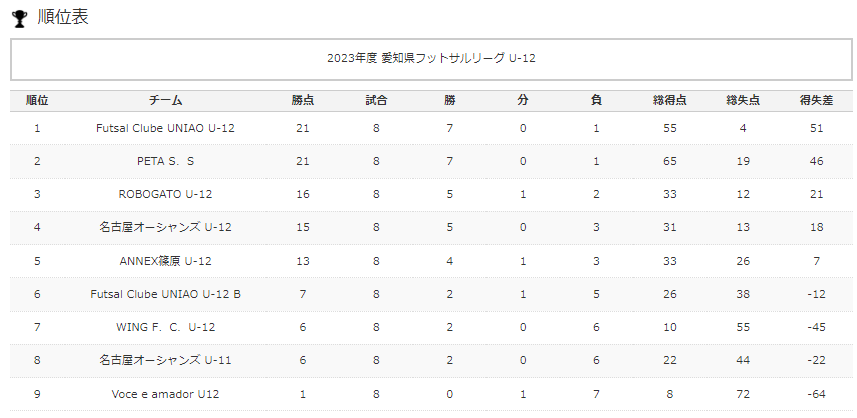Click the 総得点 column header
The width and height of the screenshot is (857, 418).
(x=670, y=101)
